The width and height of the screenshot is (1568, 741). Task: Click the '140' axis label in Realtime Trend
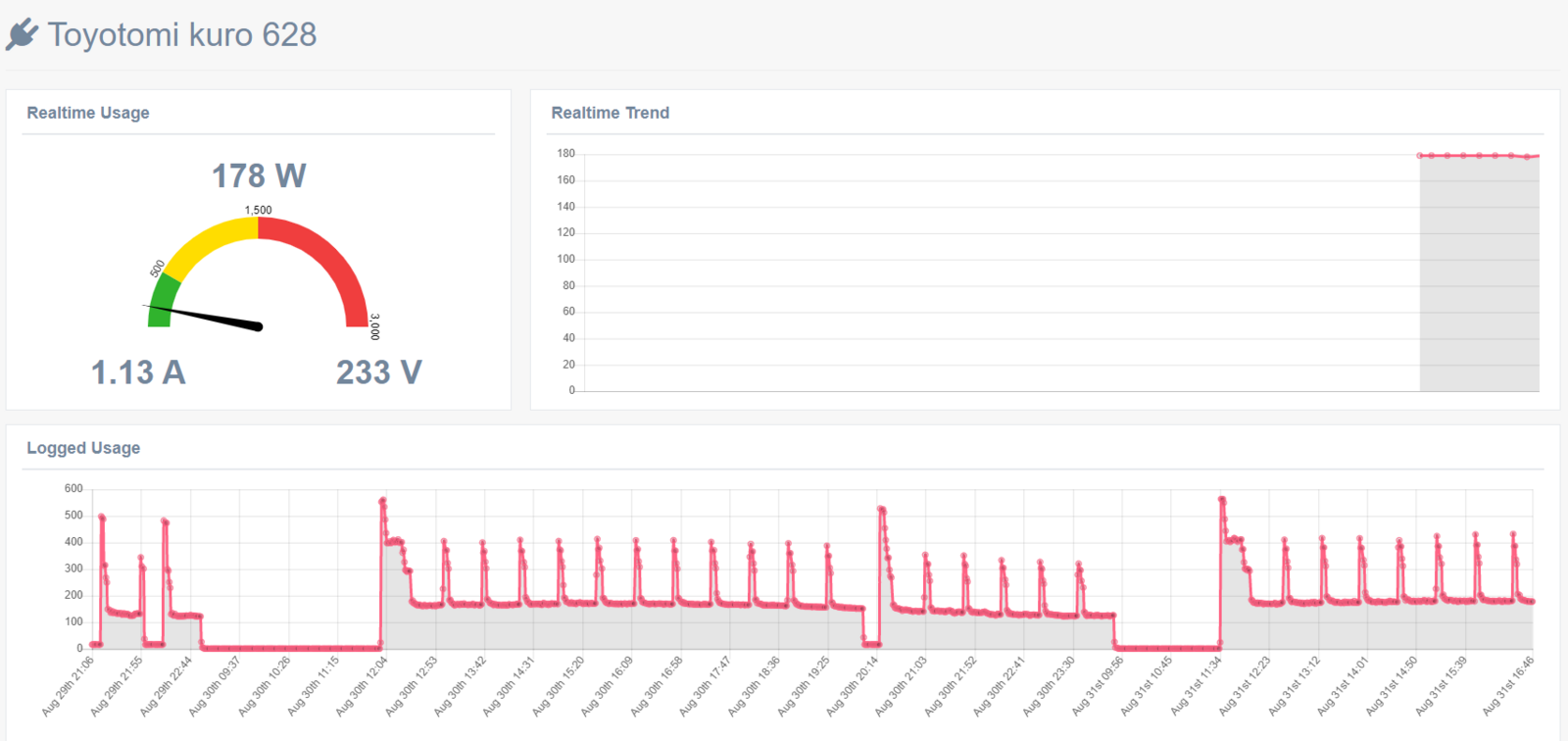[x=566, y=207]
